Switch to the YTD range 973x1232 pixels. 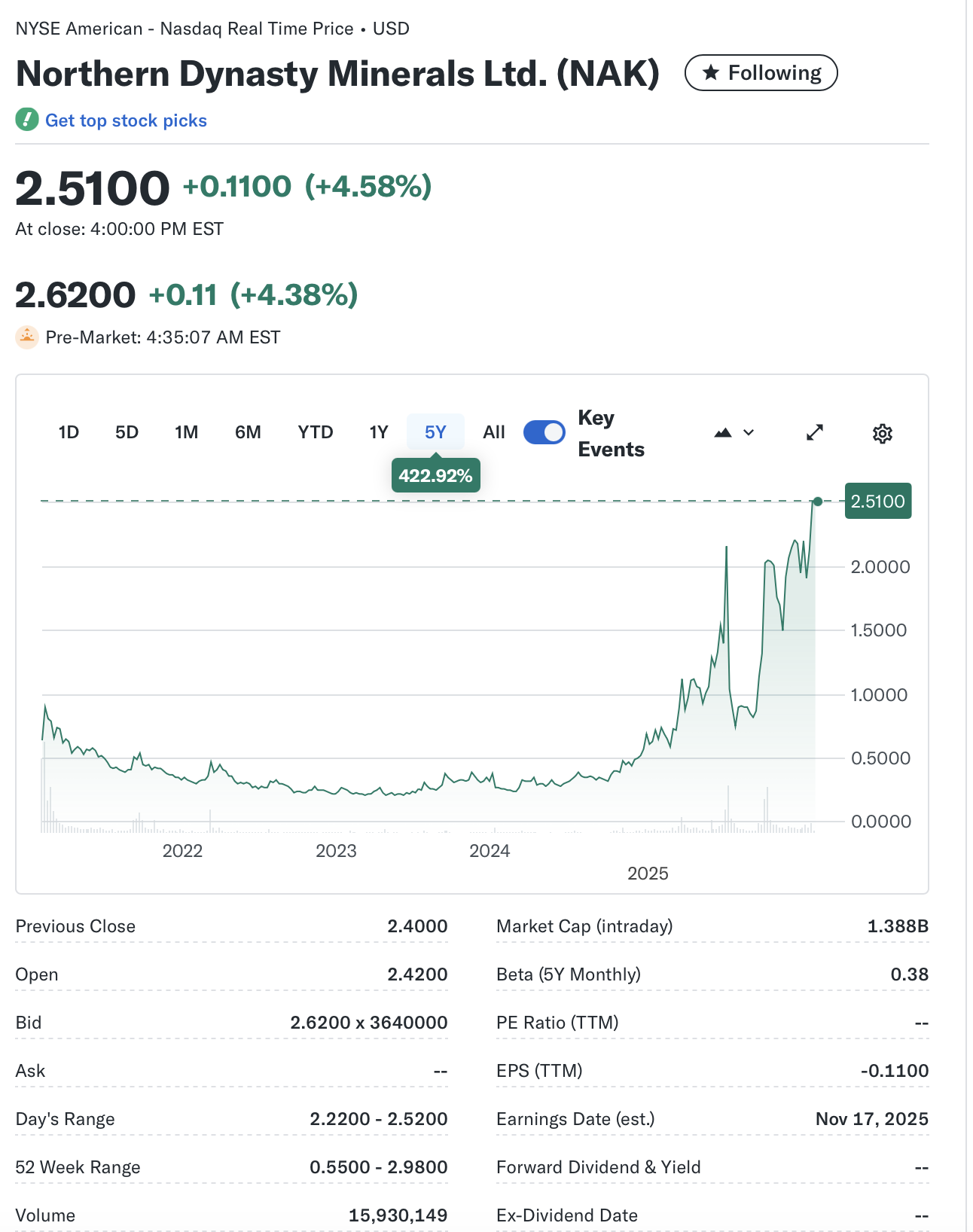coord(315,433)
